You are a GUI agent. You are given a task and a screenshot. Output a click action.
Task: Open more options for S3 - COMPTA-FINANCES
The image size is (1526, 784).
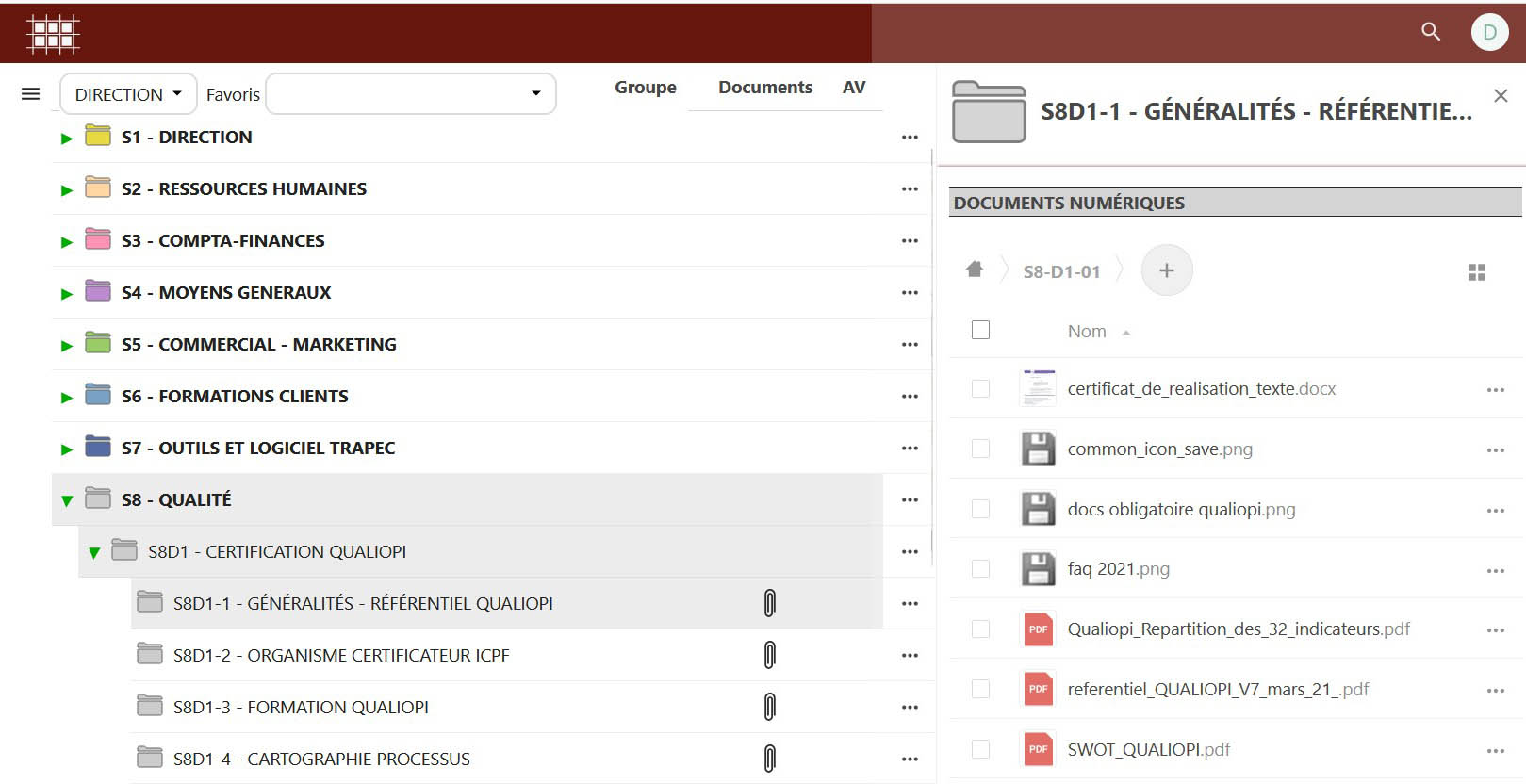point(910,241)
